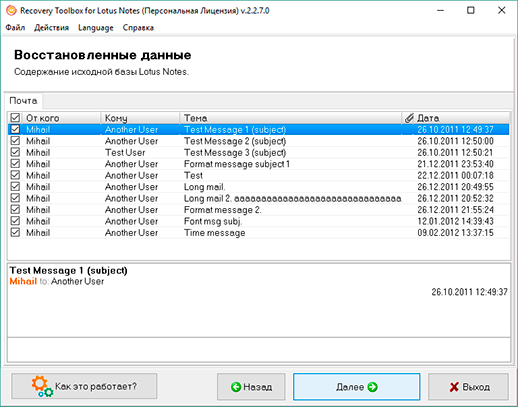The height and width of the screenshot is (407, 518).
Task: Uncheck the Time message row checkbox
Action: [x=15, y=232]
